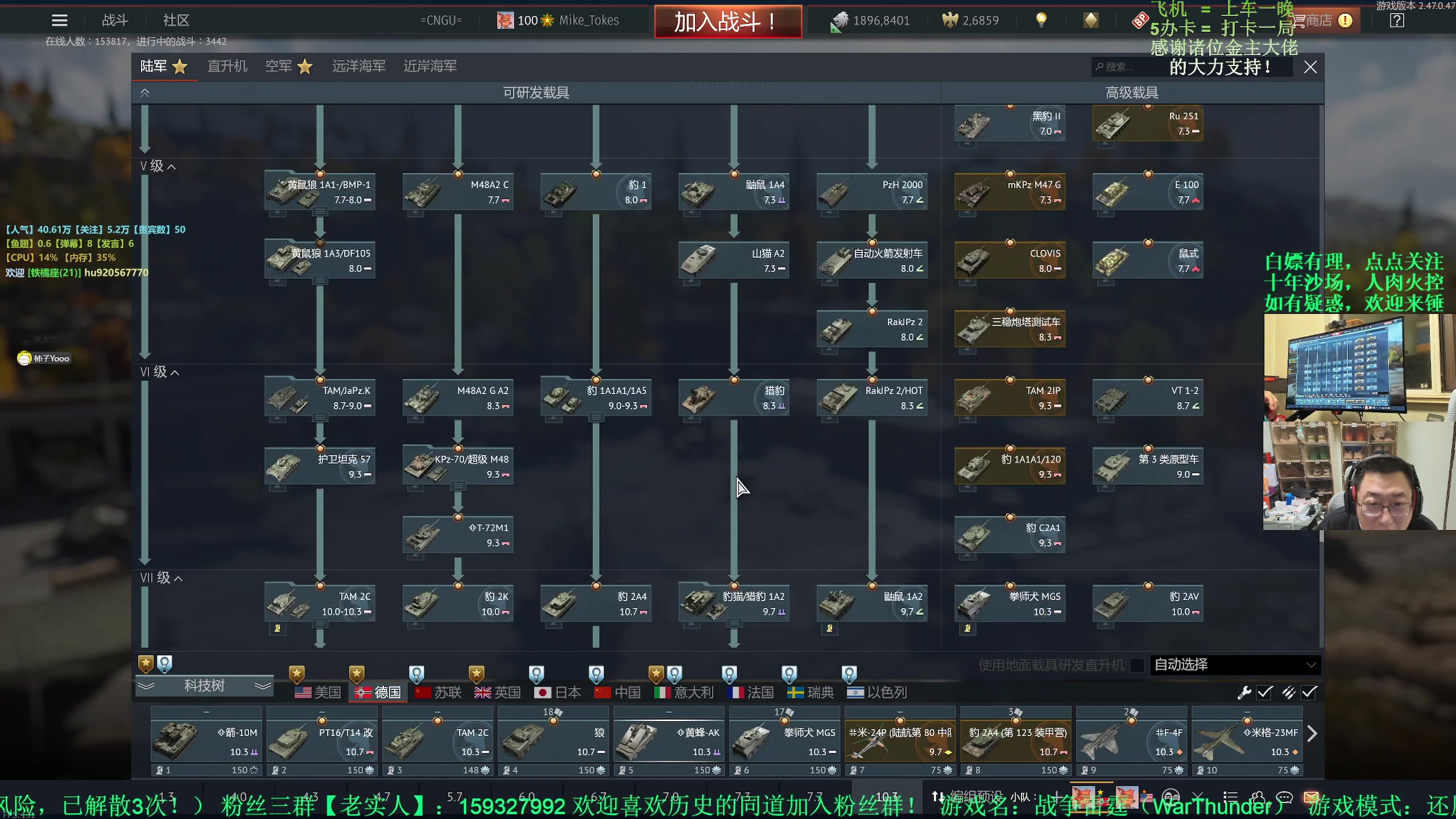Select crew slot 5 with 黄蜂-AK
Screen dimensions: 1456x819
tap(669, 742)
